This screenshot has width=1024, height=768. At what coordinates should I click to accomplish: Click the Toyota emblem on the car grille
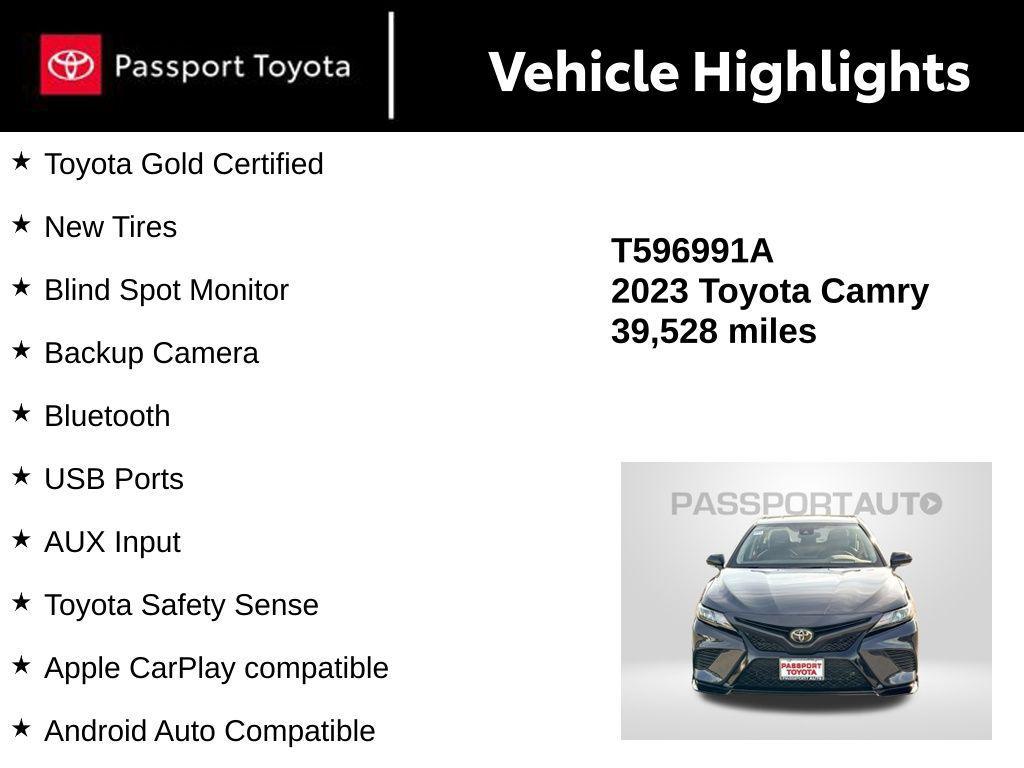tap(801, 635)
